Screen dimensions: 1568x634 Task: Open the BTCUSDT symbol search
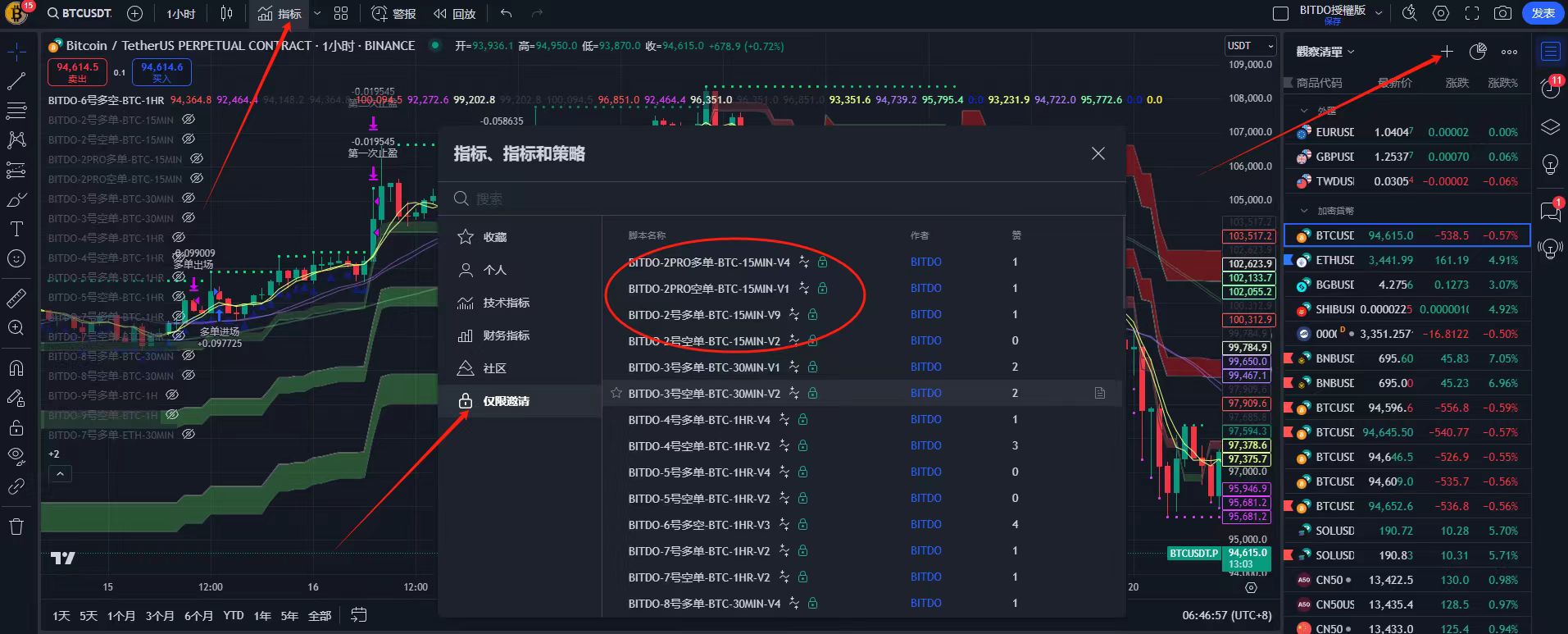click(x=80, y=13)
